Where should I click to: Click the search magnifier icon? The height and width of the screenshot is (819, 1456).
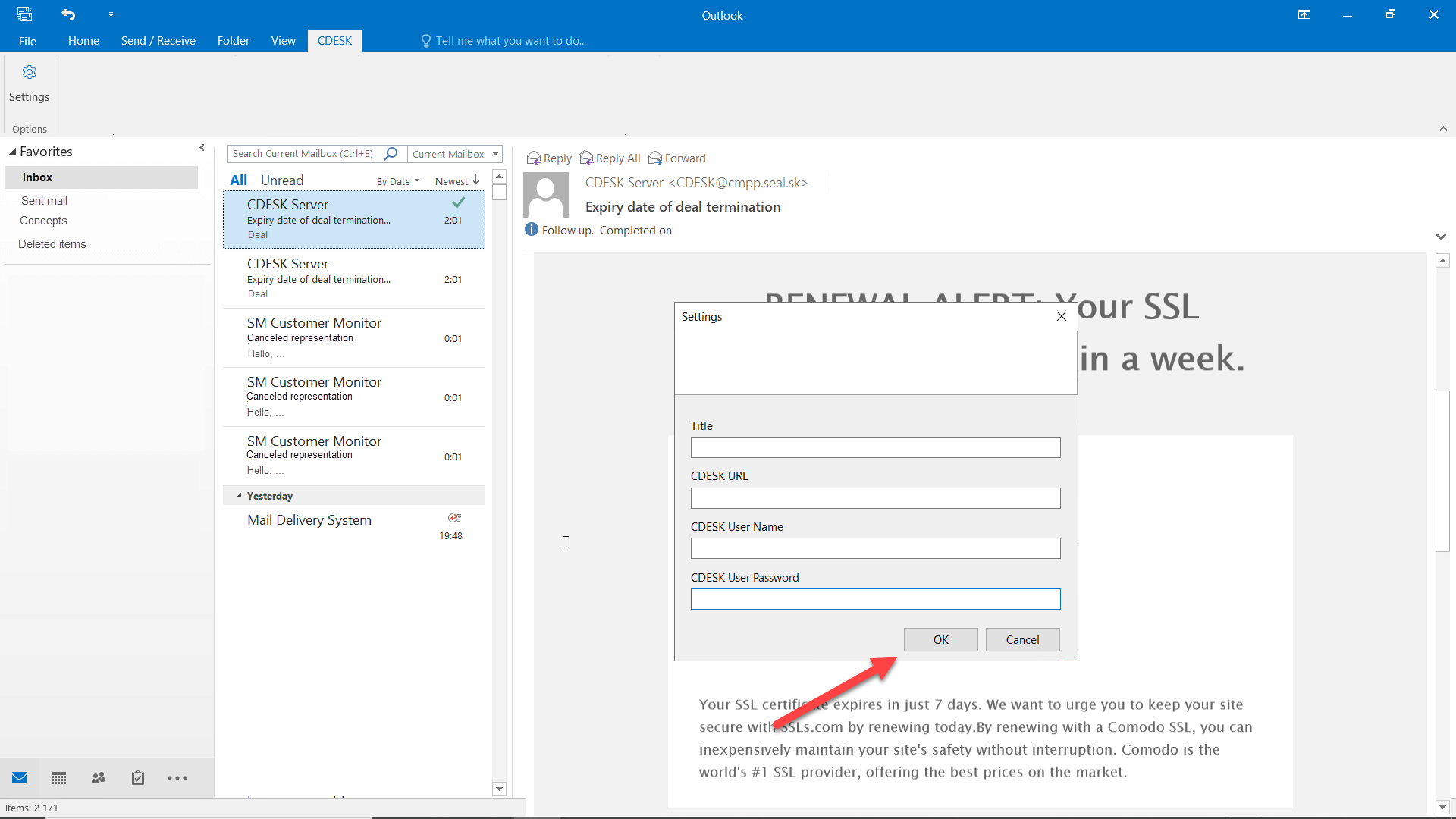tap(391, 154)
